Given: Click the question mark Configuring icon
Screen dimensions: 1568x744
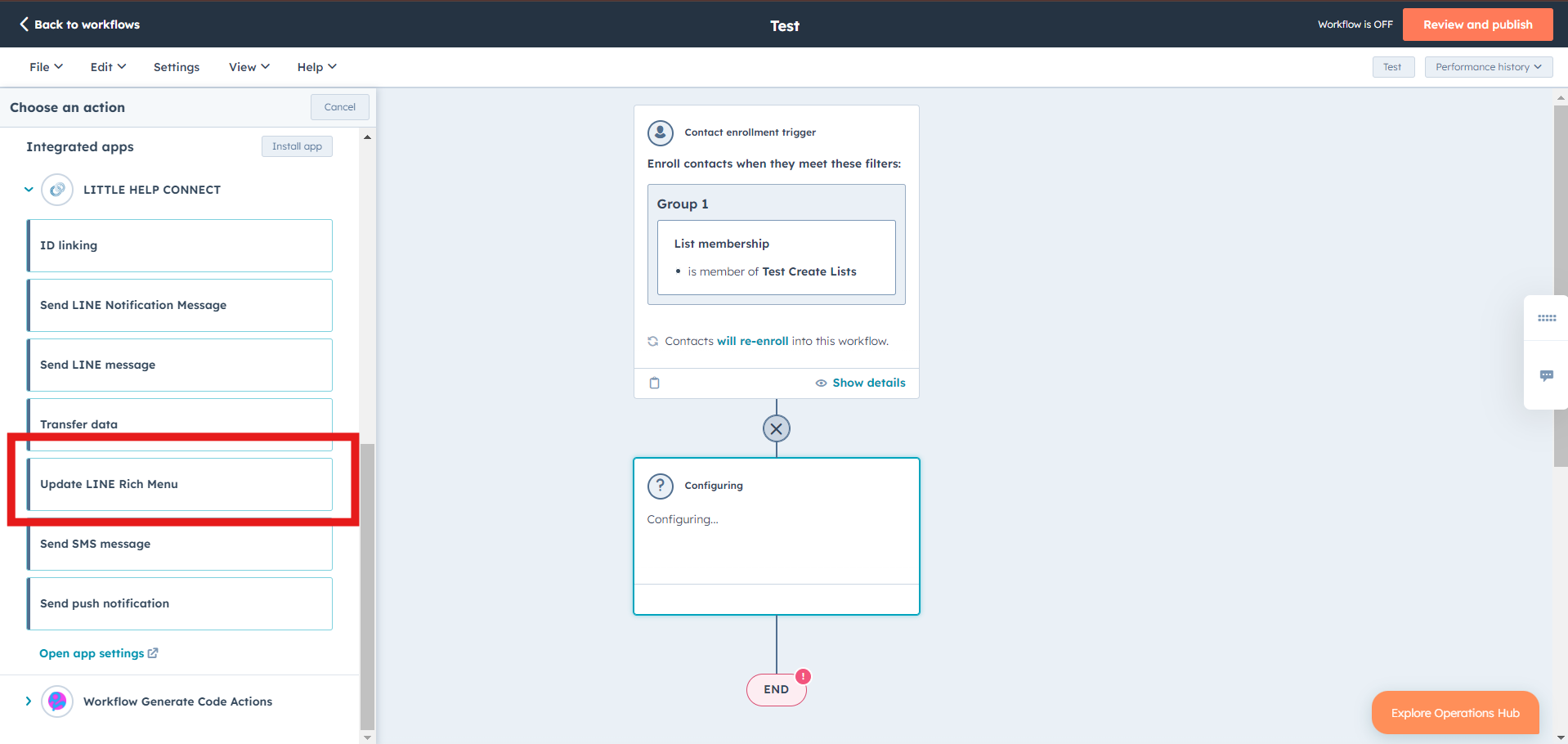Looking at the screenshot, I should 661,486.
